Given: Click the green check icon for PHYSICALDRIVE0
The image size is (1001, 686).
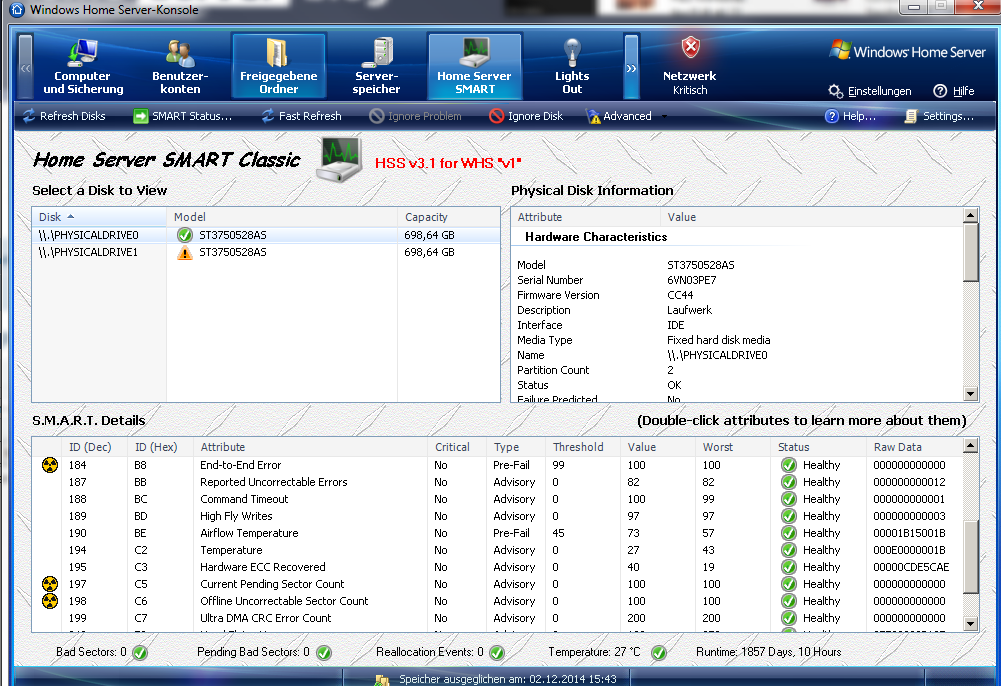Looking at the screenshot, I should (184, 235).
